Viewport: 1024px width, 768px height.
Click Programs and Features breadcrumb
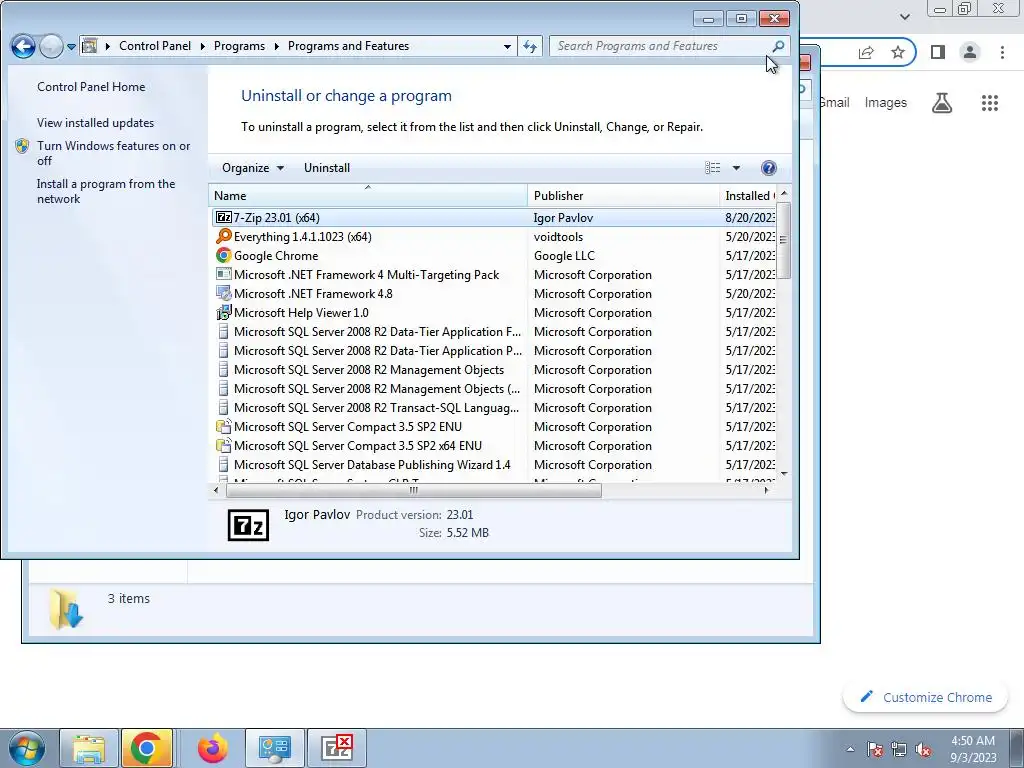[x=348, y=46]
